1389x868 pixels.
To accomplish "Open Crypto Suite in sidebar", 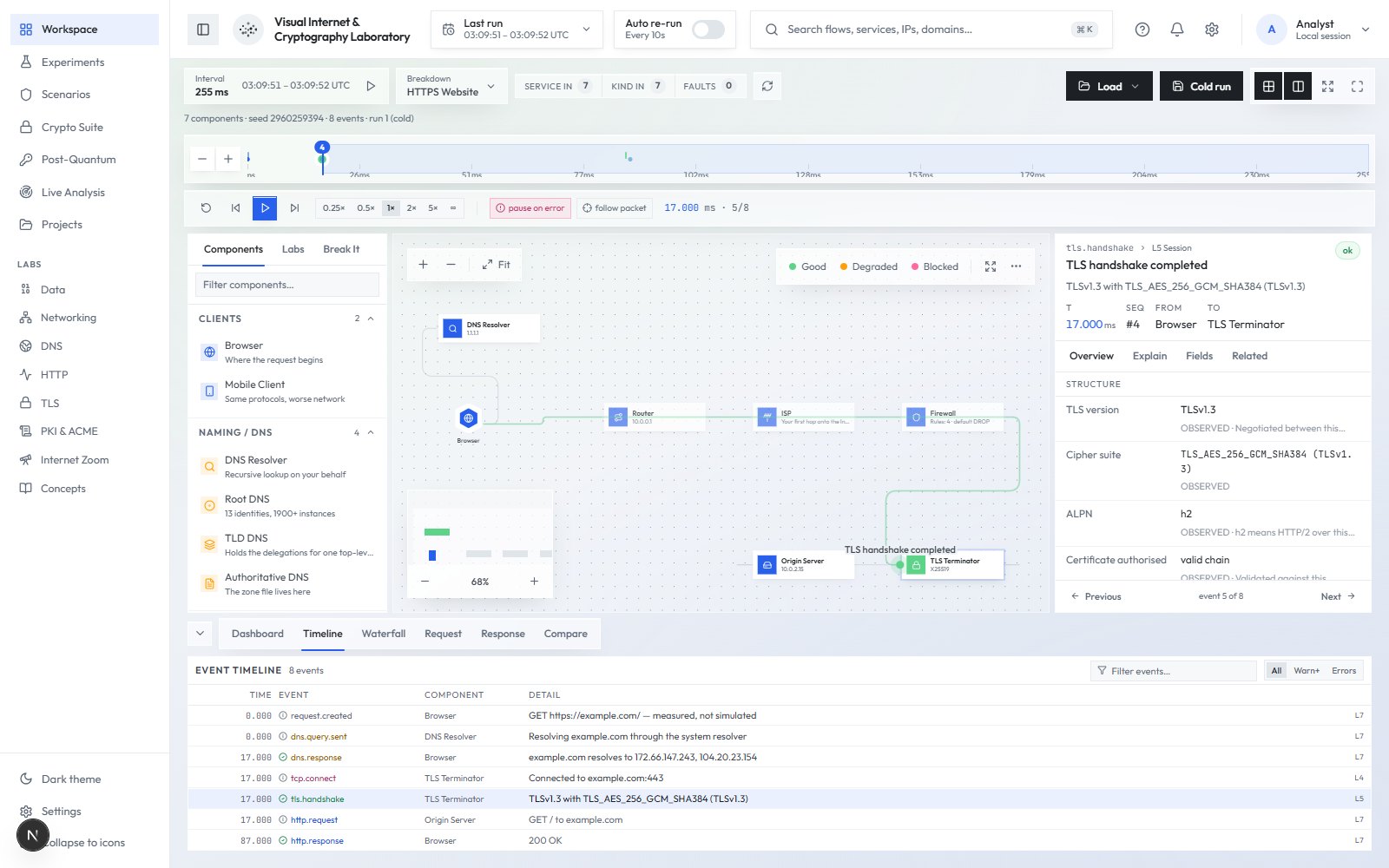I will [72, 128].
